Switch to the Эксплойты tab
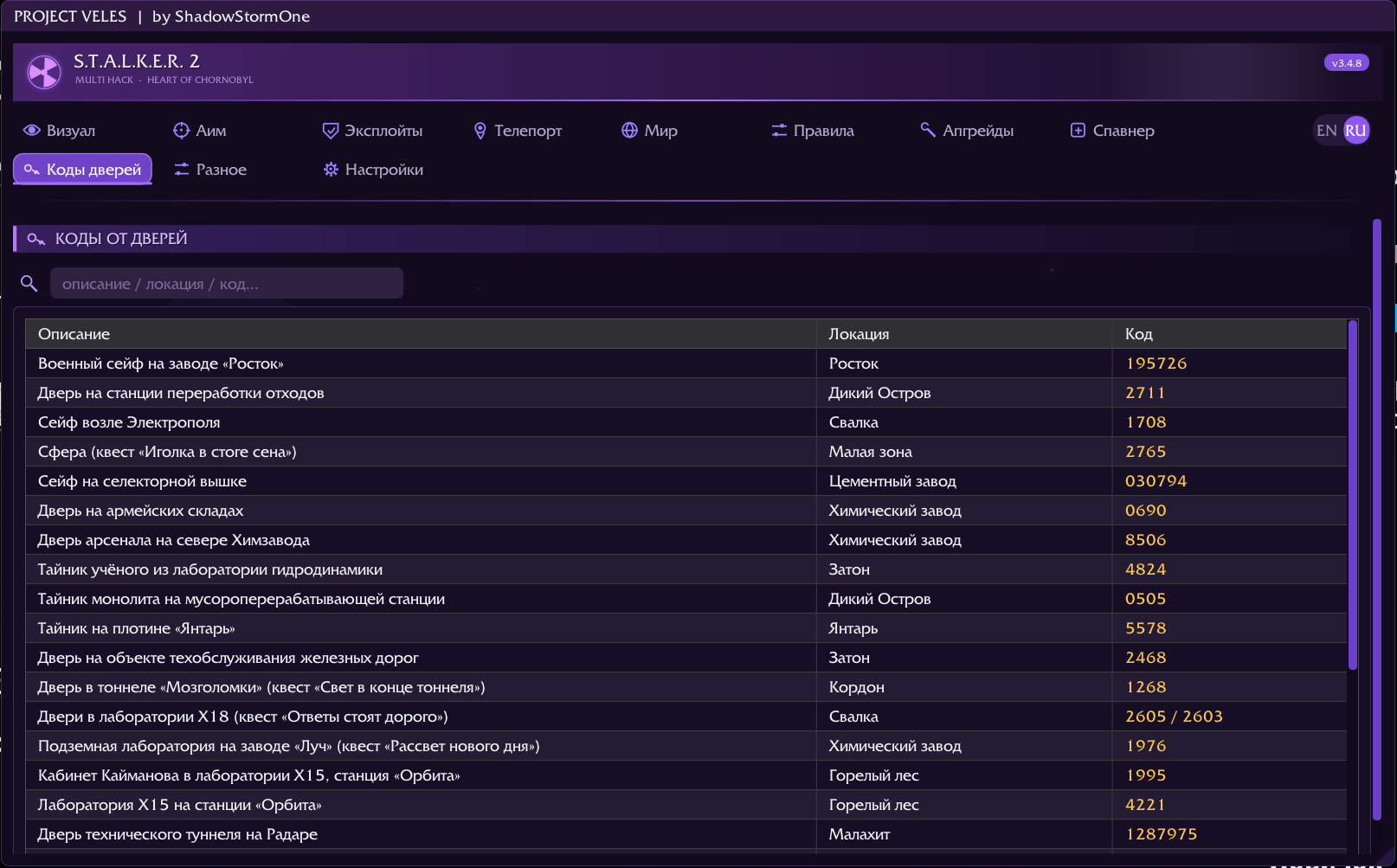This screenshot has height=868, width=1397. 372,131
